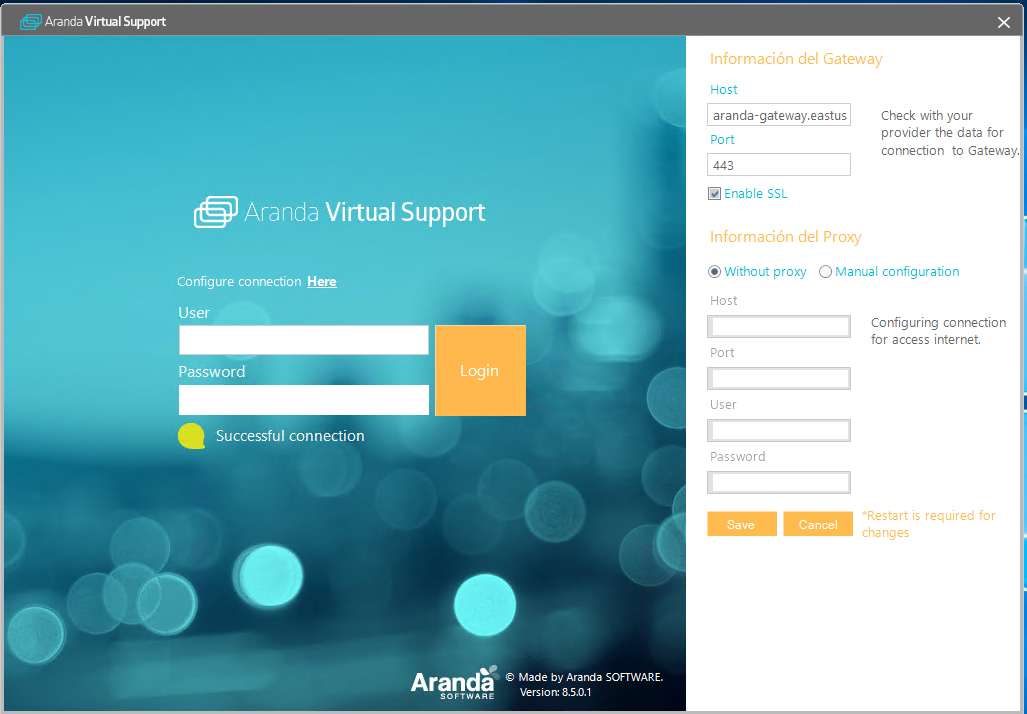Image resolution: width=1027 pixels, height=714 pixels.
Task: Focus the login User field
Action: (304, 341)
